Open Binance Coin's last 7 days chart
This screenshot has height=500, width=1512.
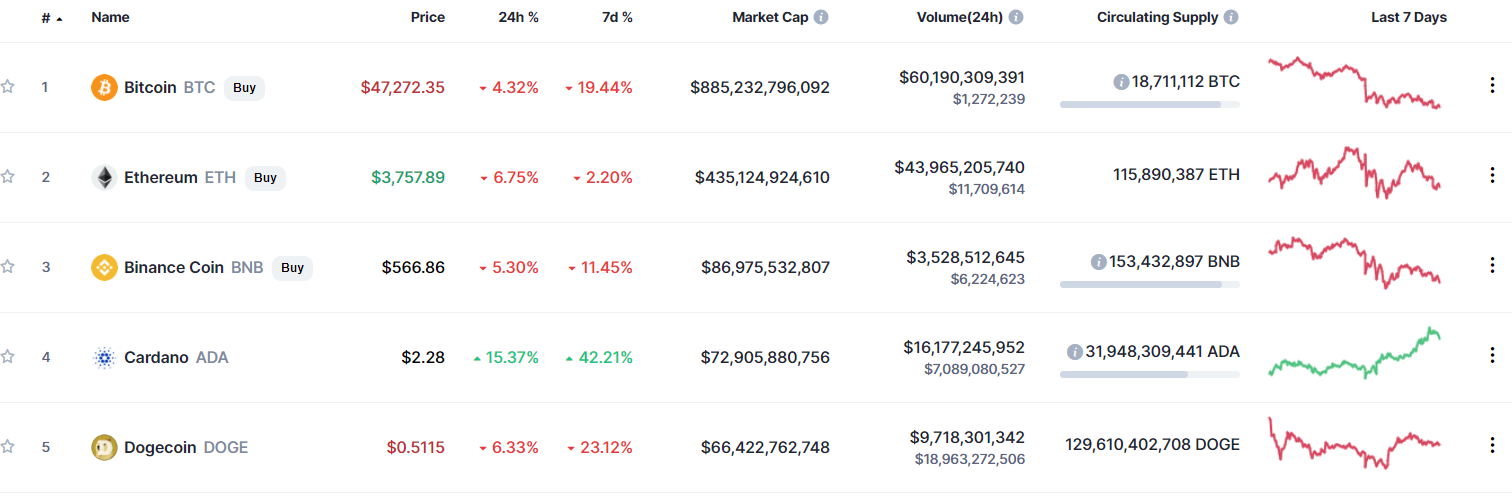[1355, 263]
